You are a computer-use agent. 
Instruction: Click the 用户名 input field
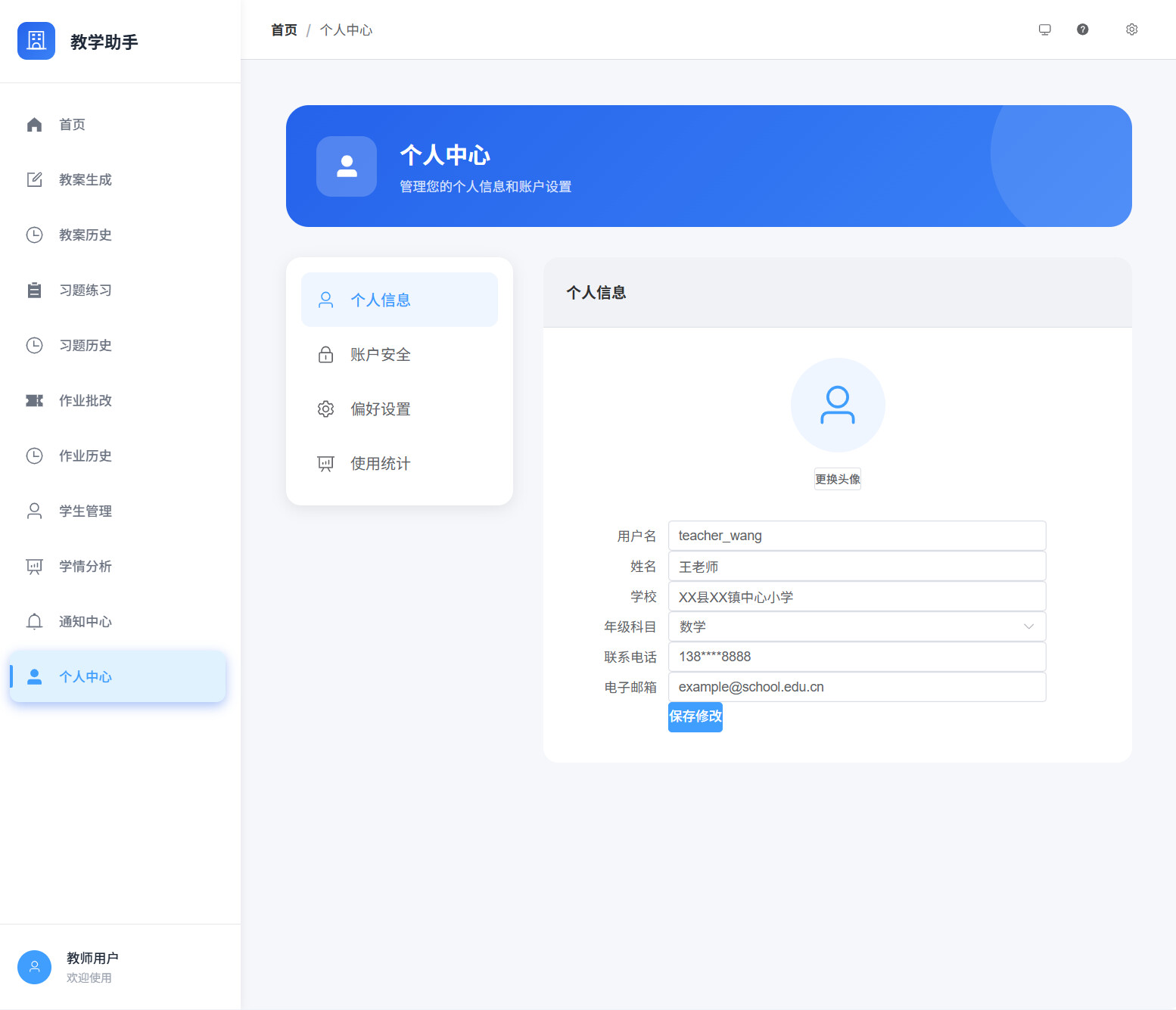(x=857, y=536)
